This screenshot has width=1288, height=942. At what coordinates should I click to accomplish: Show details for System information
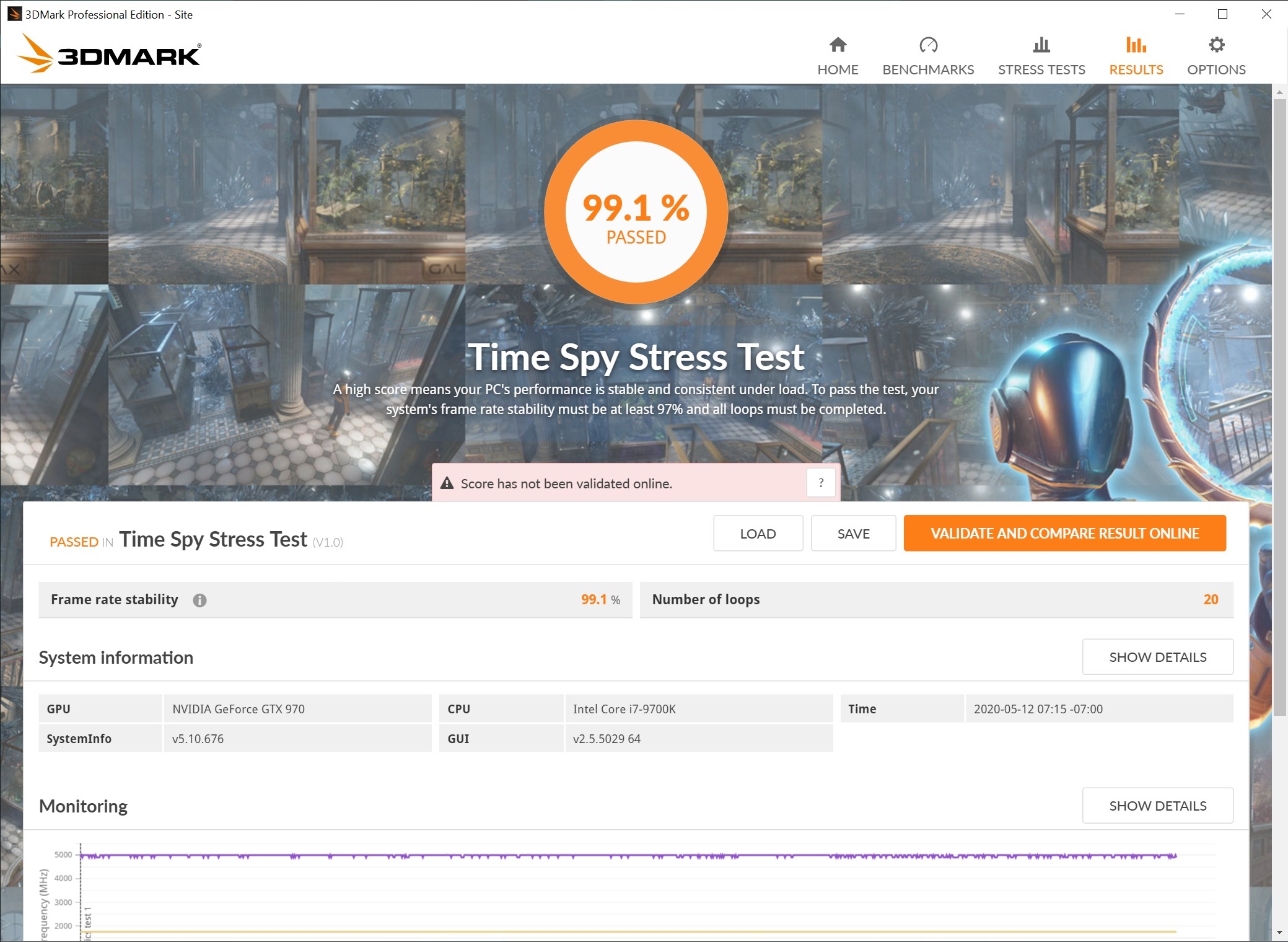tap(1157, 657)
